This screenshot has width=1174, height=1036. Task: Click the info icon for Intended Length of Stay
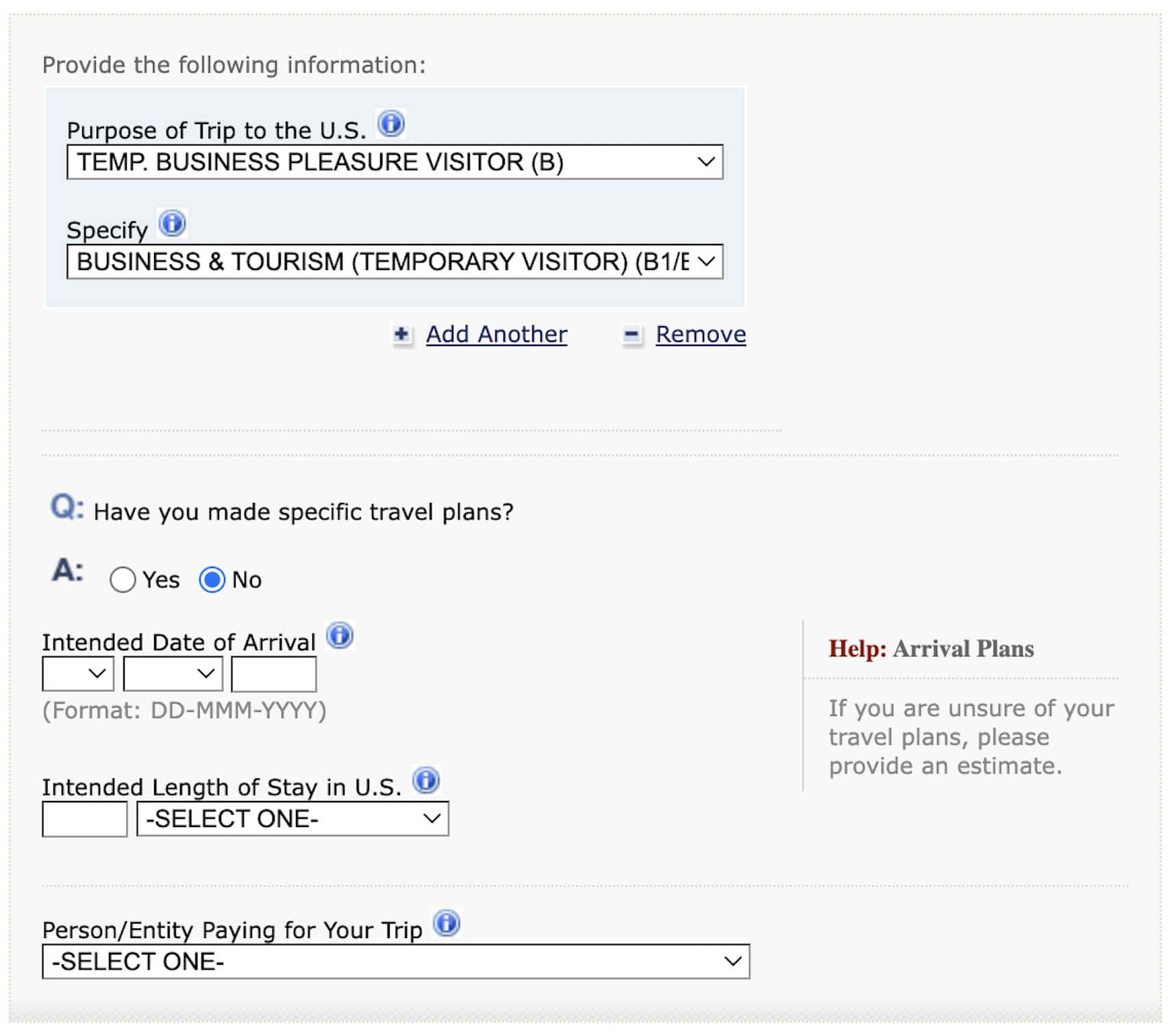coord(425,779)
